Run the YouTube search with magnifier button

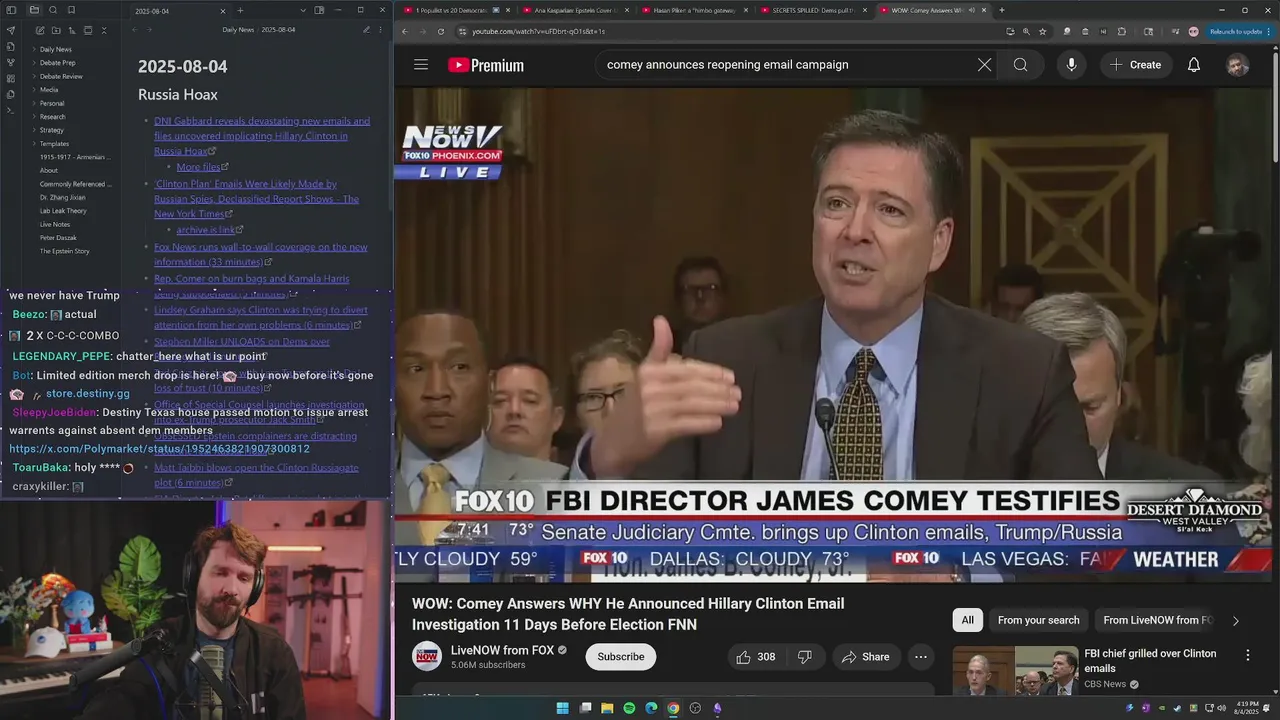pos(1020,65)
